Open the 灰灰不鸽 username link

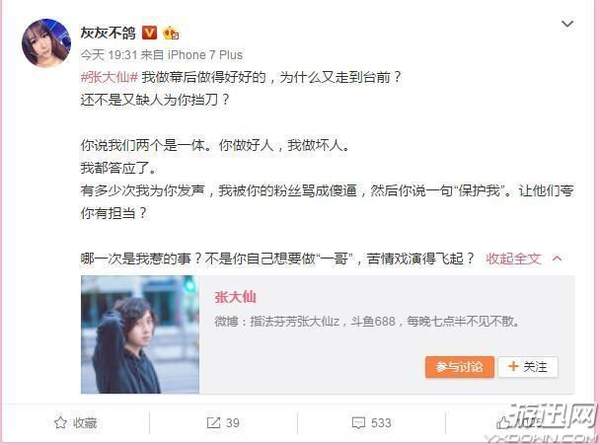pyautogui.click(x=108, y=33)
